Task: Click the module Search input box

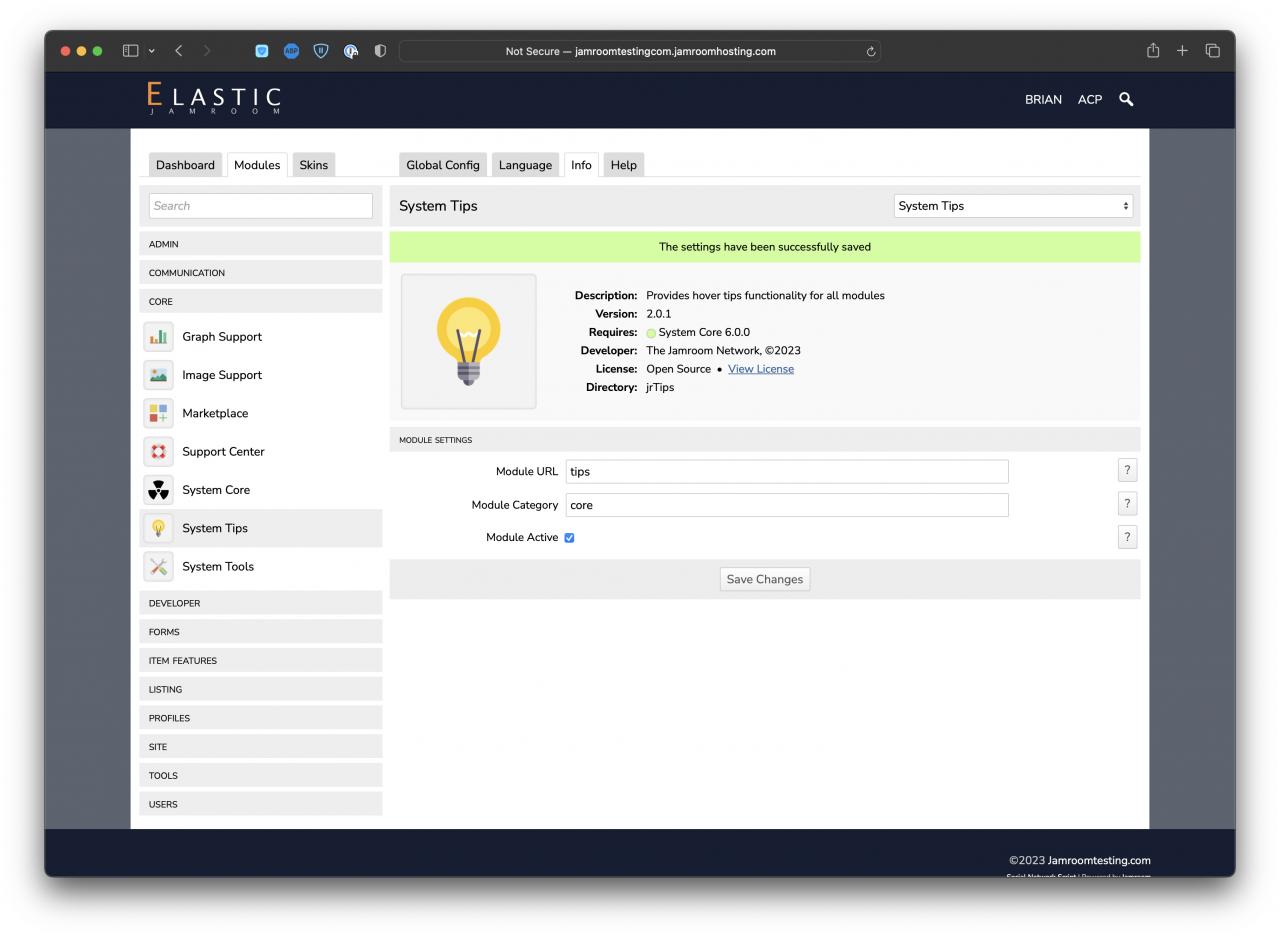Action: click(x=260, y=206)
